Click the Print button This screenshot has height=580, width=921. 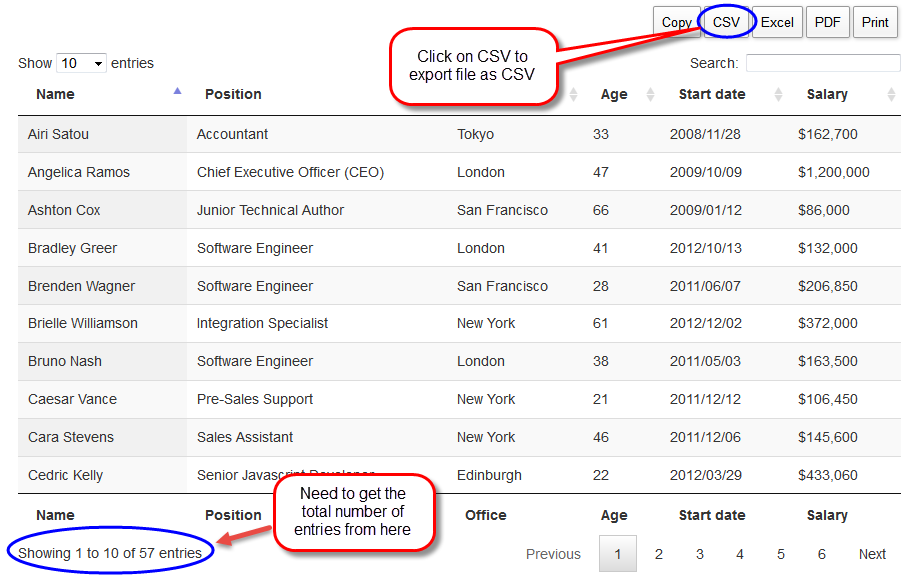(875, 22)
